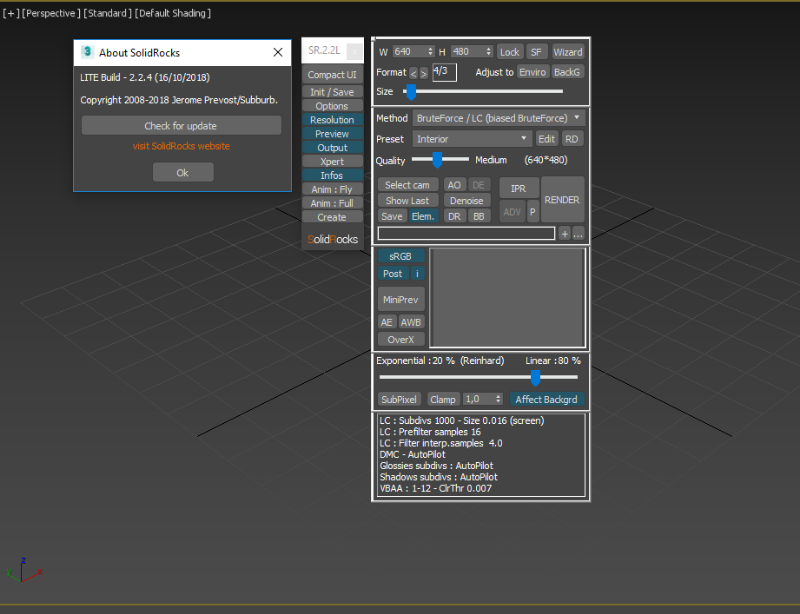Click the Show Last button
This screenshot has width=800, height=614.
407,201
